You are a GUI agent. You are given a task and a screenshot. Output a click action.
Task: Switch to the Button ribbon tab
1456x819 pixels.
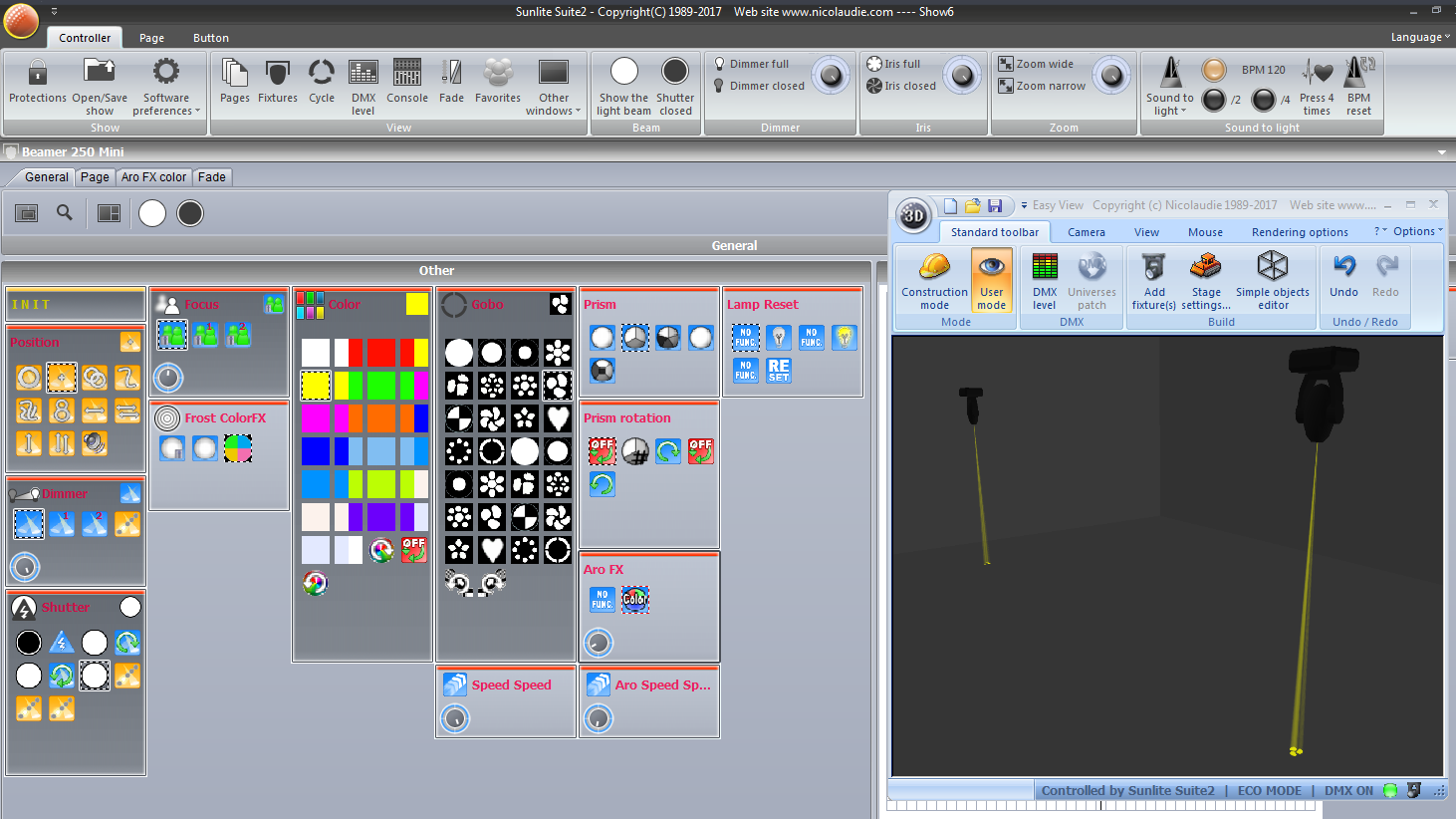click(x=211, y=38)
